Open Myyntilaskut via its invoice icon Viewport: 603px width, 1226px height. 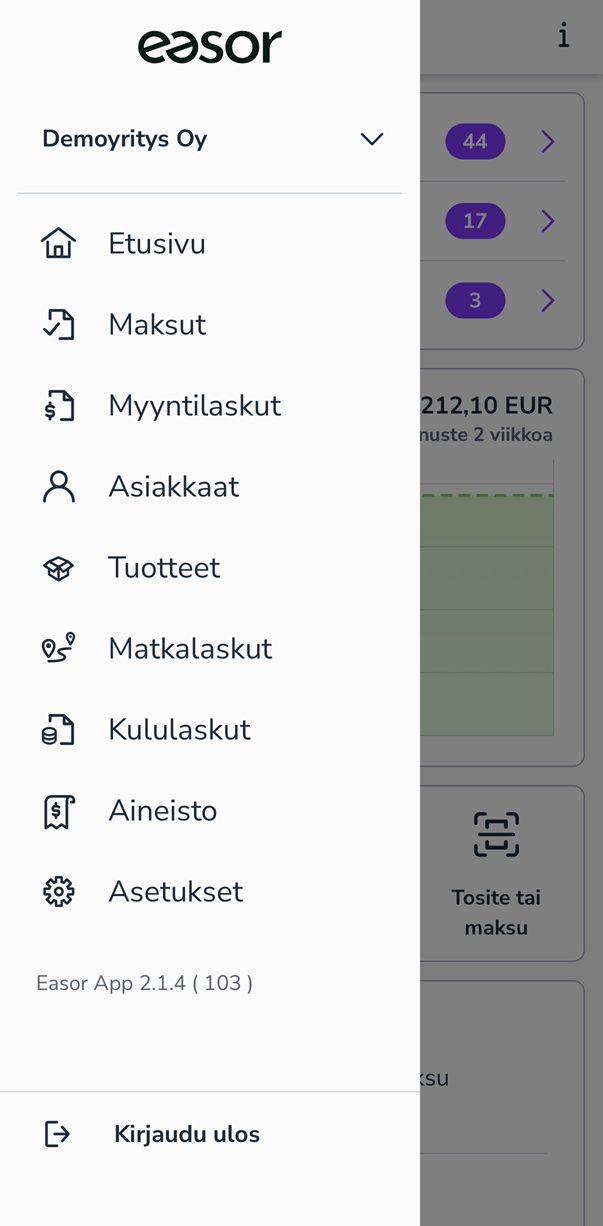pos(59,405)
